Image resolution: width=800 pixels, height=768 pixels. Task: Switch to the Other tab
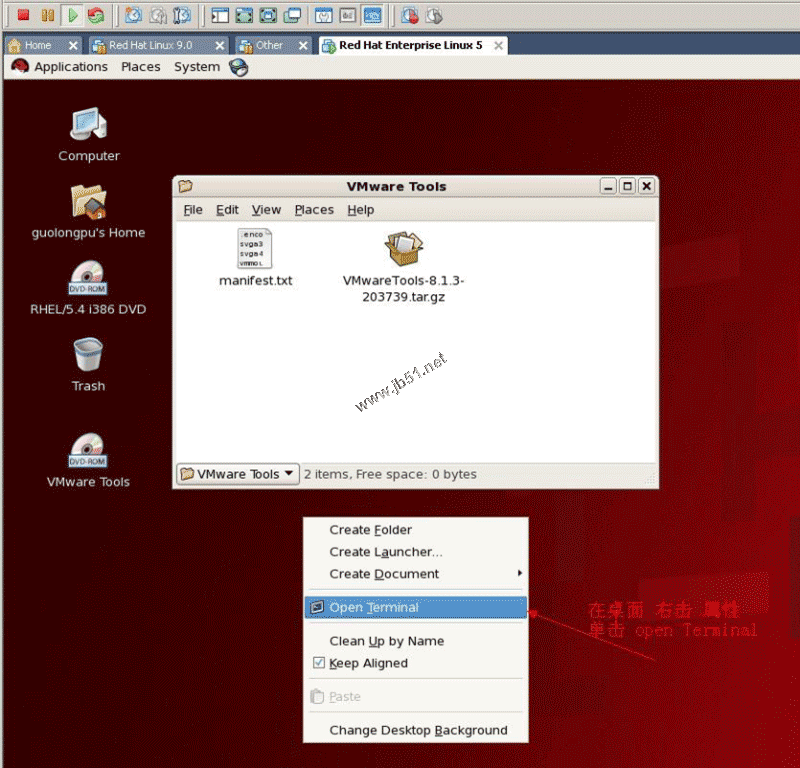click(269, 45)
